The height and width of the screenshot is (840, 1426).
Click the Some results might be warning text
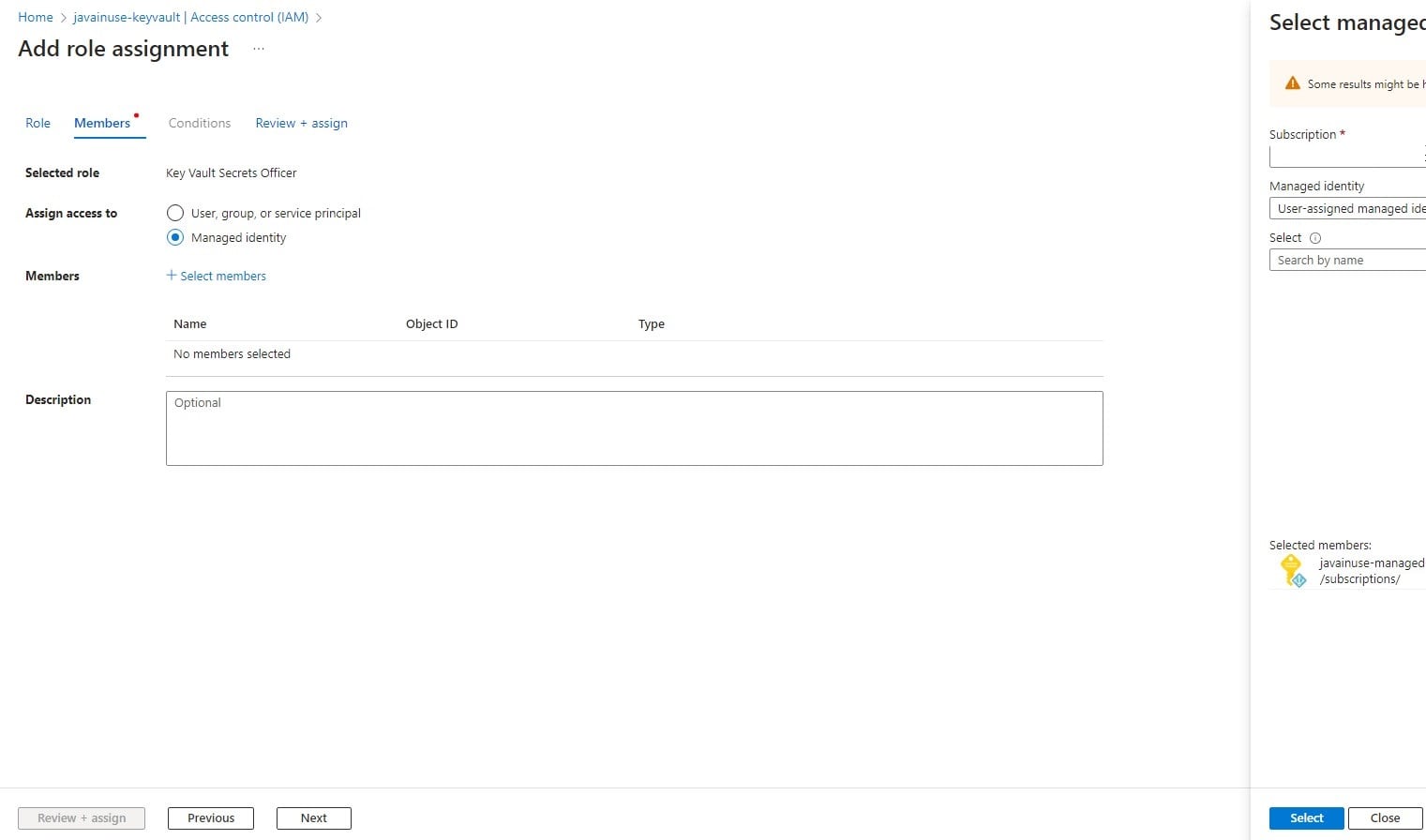point(1366,83)
